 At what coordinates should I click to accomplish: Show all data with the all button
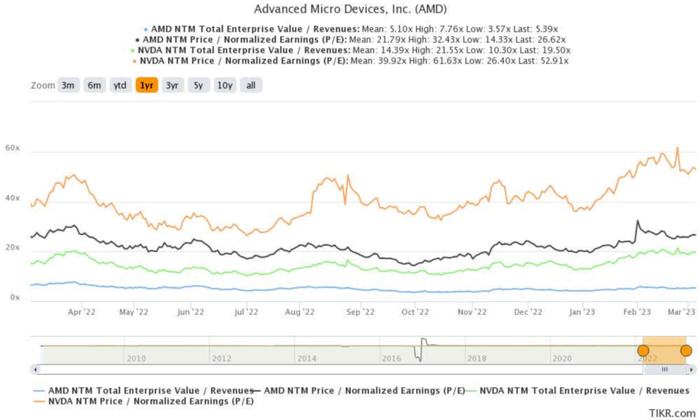251,86
